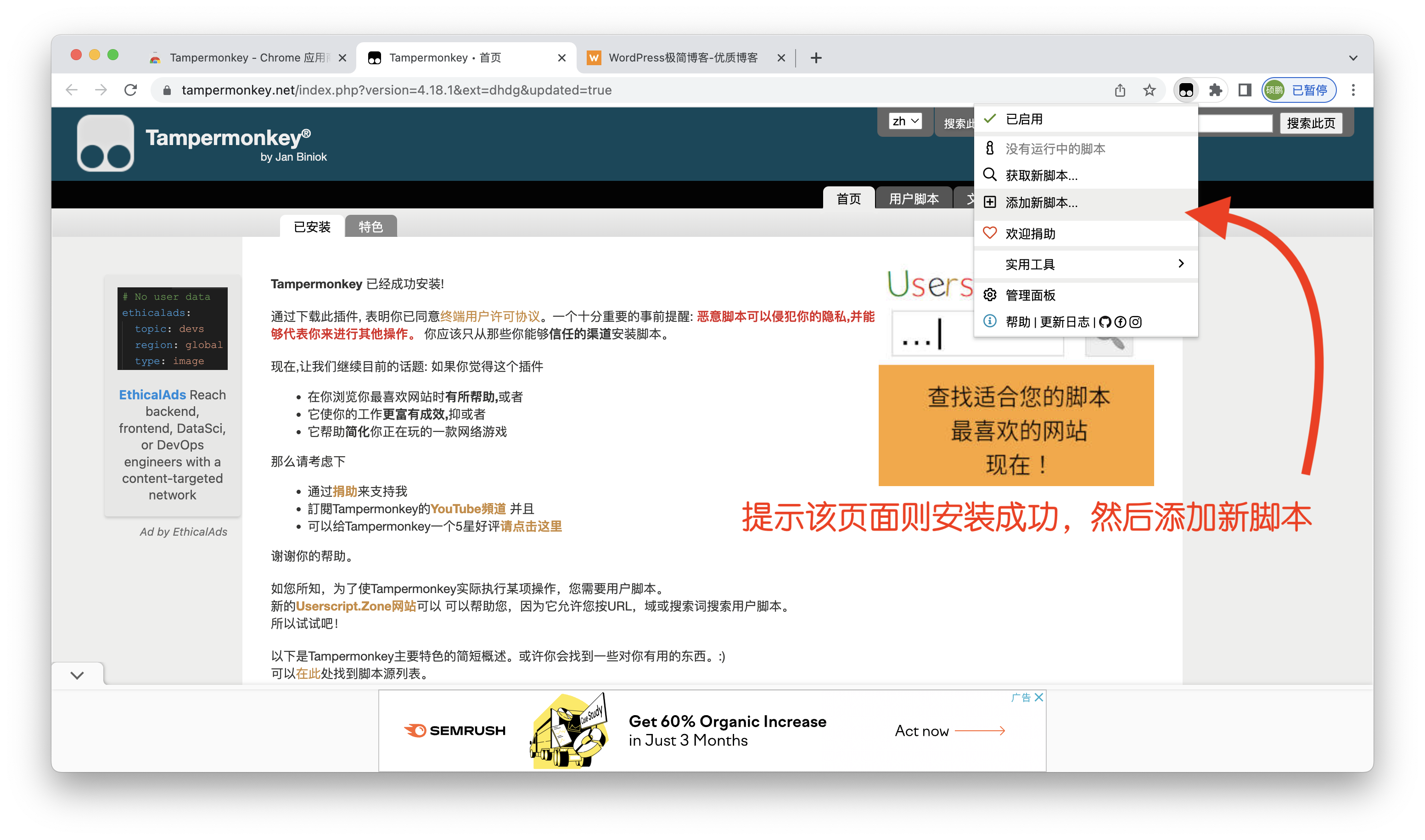
Task: Click the info icon beside 帮助
Action: [x=990, y=321]
